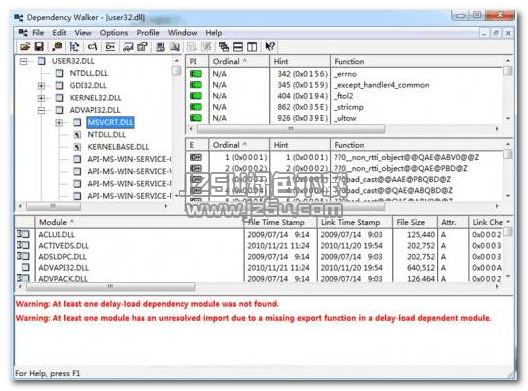
Task: Click the green icon for _errno import
Action: tap(196, 74)
